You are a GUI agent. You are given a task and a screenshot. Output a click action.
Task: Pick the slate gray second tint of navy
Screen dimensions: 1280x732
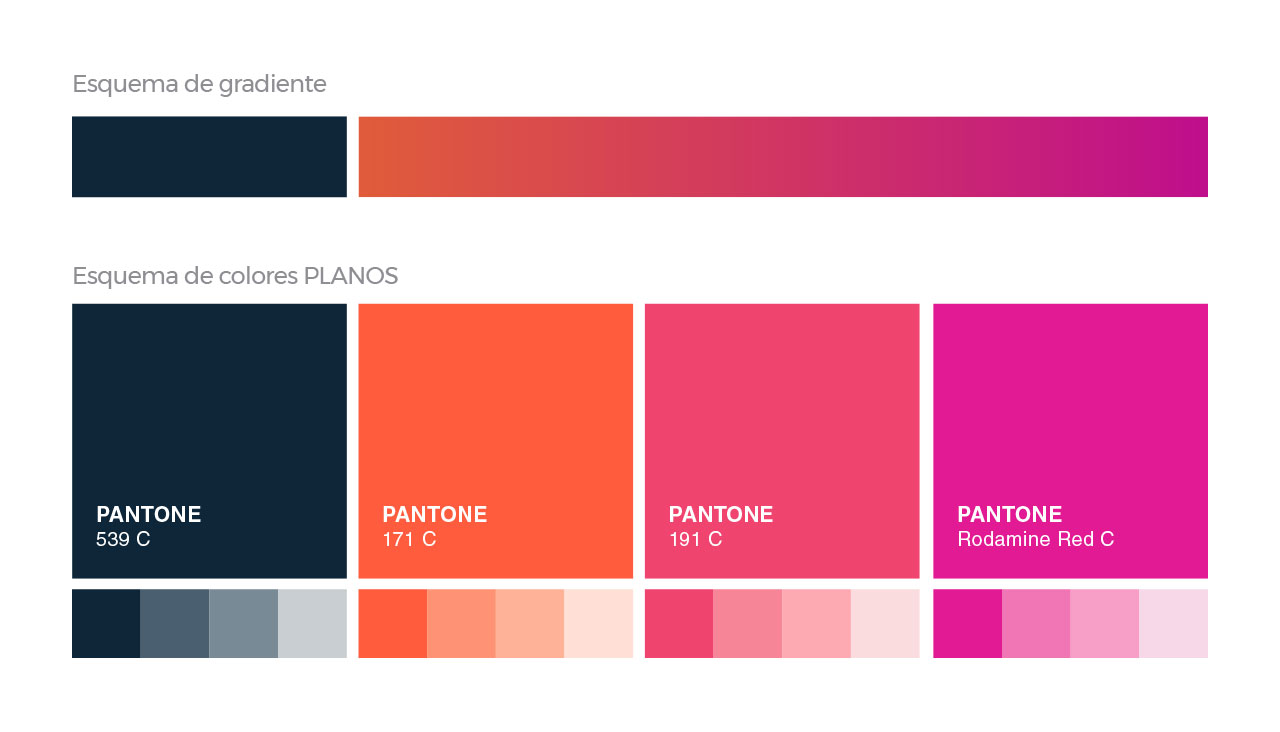[175, 624]
